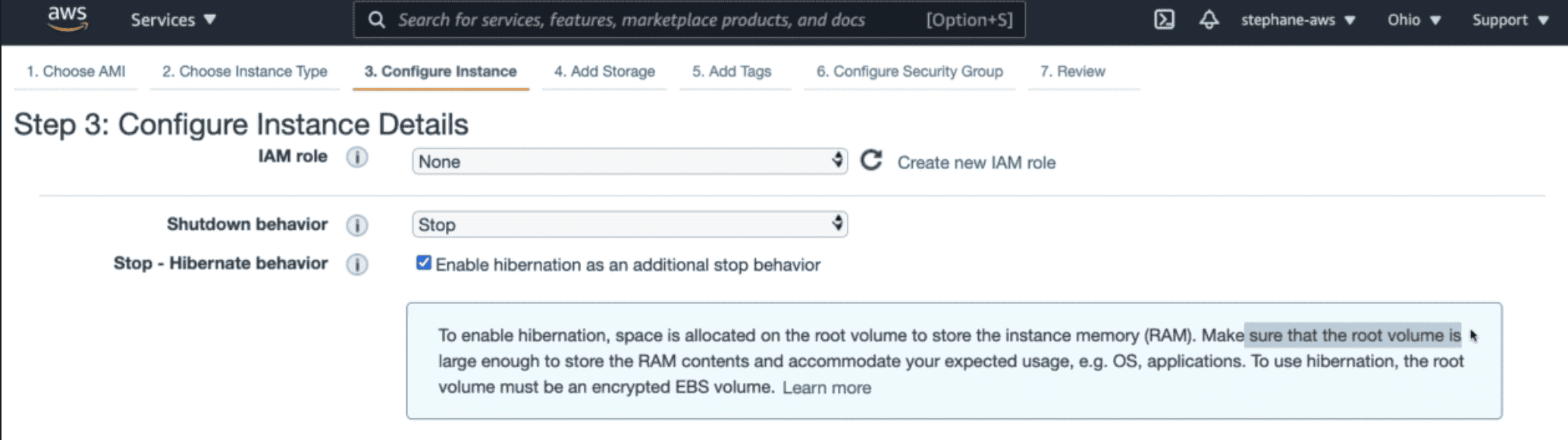The width and height of the screenshot is (1568, 440).
Task: Disable hibernation as additional stop behavior
Action: pos(424,263)
